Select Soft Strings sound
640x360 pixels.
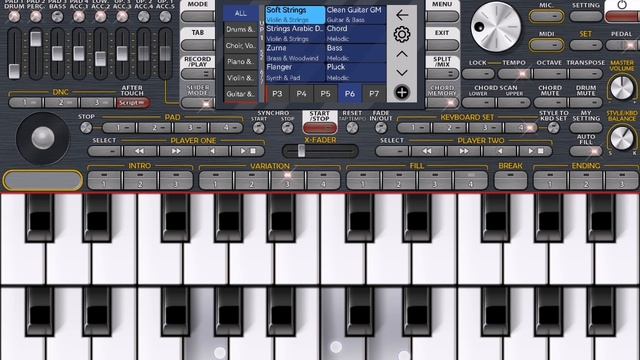tap(295, 15)
